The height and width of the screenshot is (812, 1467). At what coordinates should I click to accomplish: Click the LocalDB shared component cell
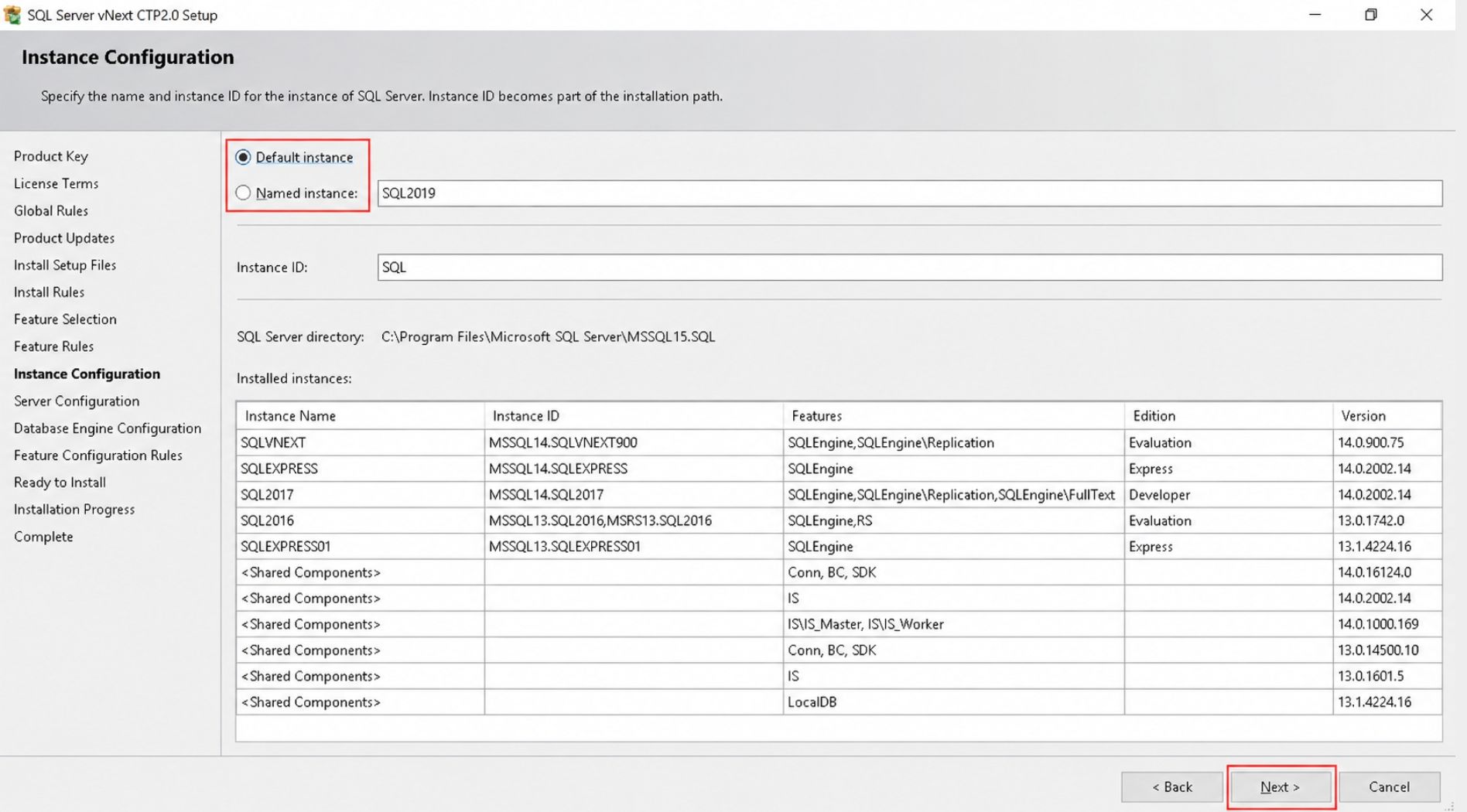953,702
